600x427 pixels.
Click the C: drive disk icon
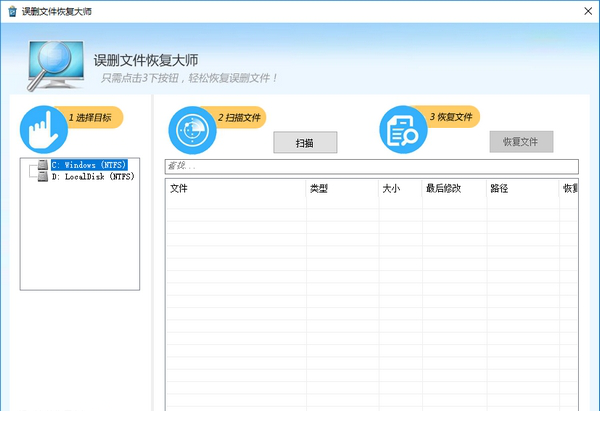coord(43,165)
